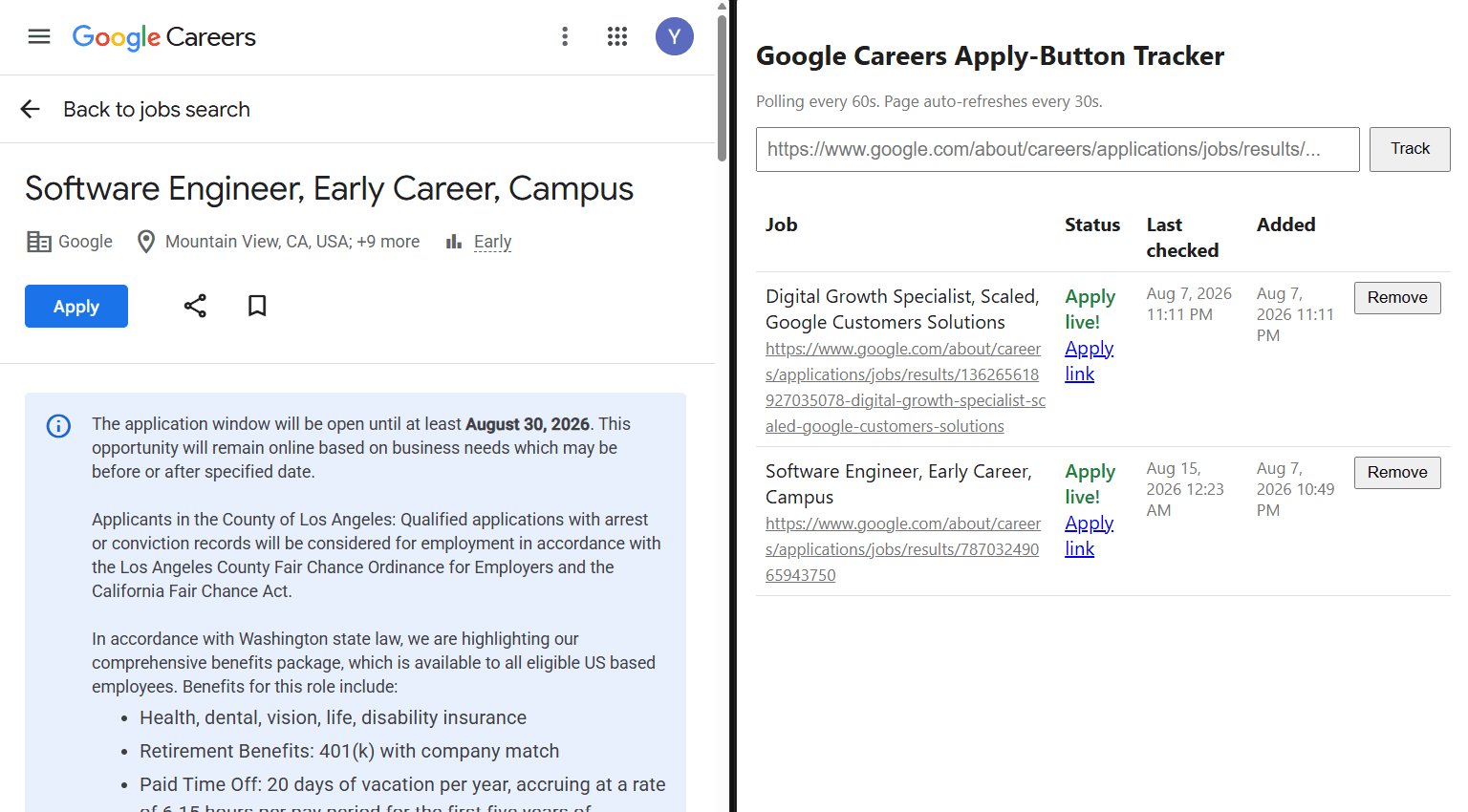Open the hamburger main menu
The image size is (1468, 812).
[39, 36]
